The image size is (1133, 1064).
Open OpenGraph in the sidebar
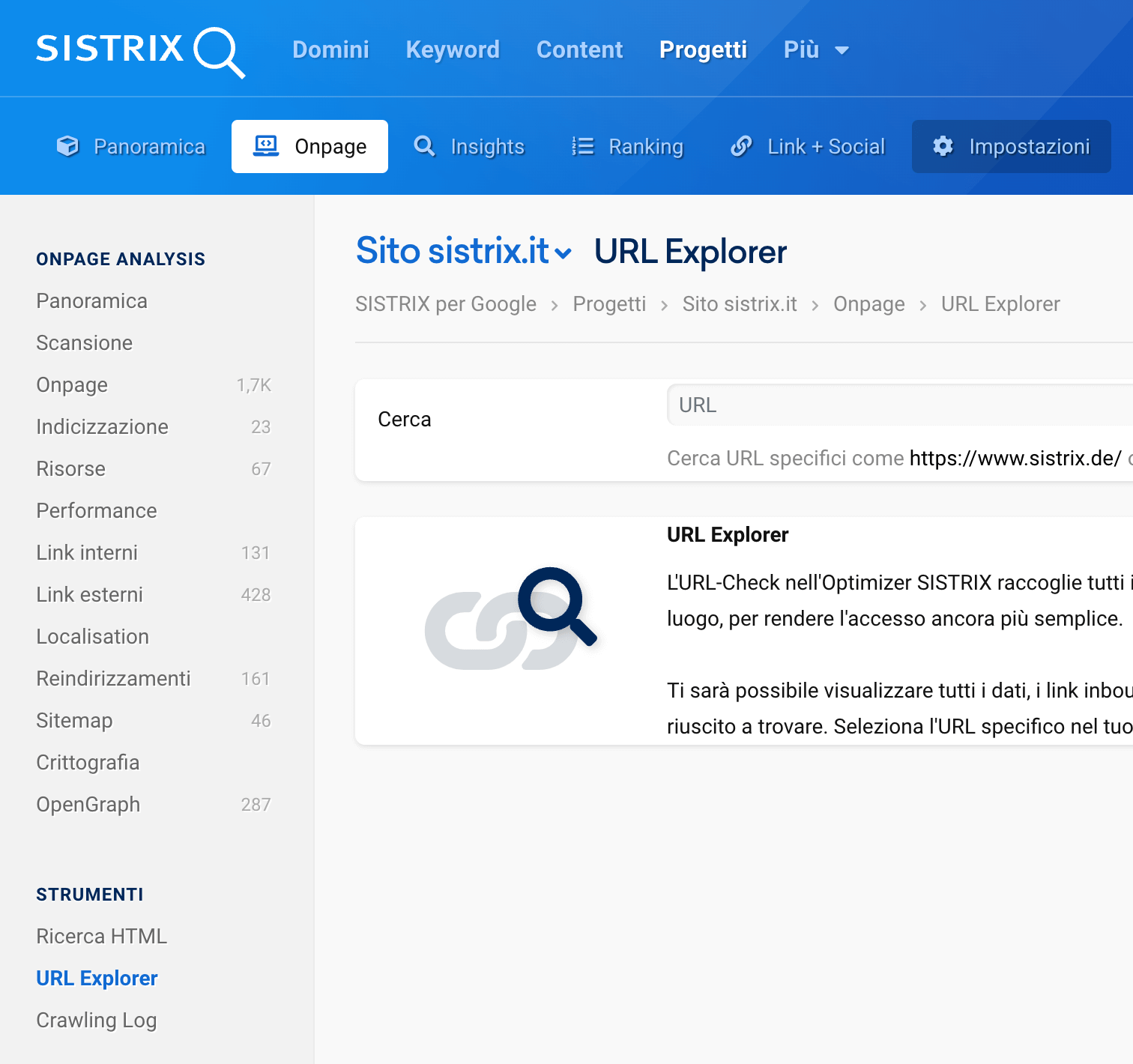(x=88, y=805)
